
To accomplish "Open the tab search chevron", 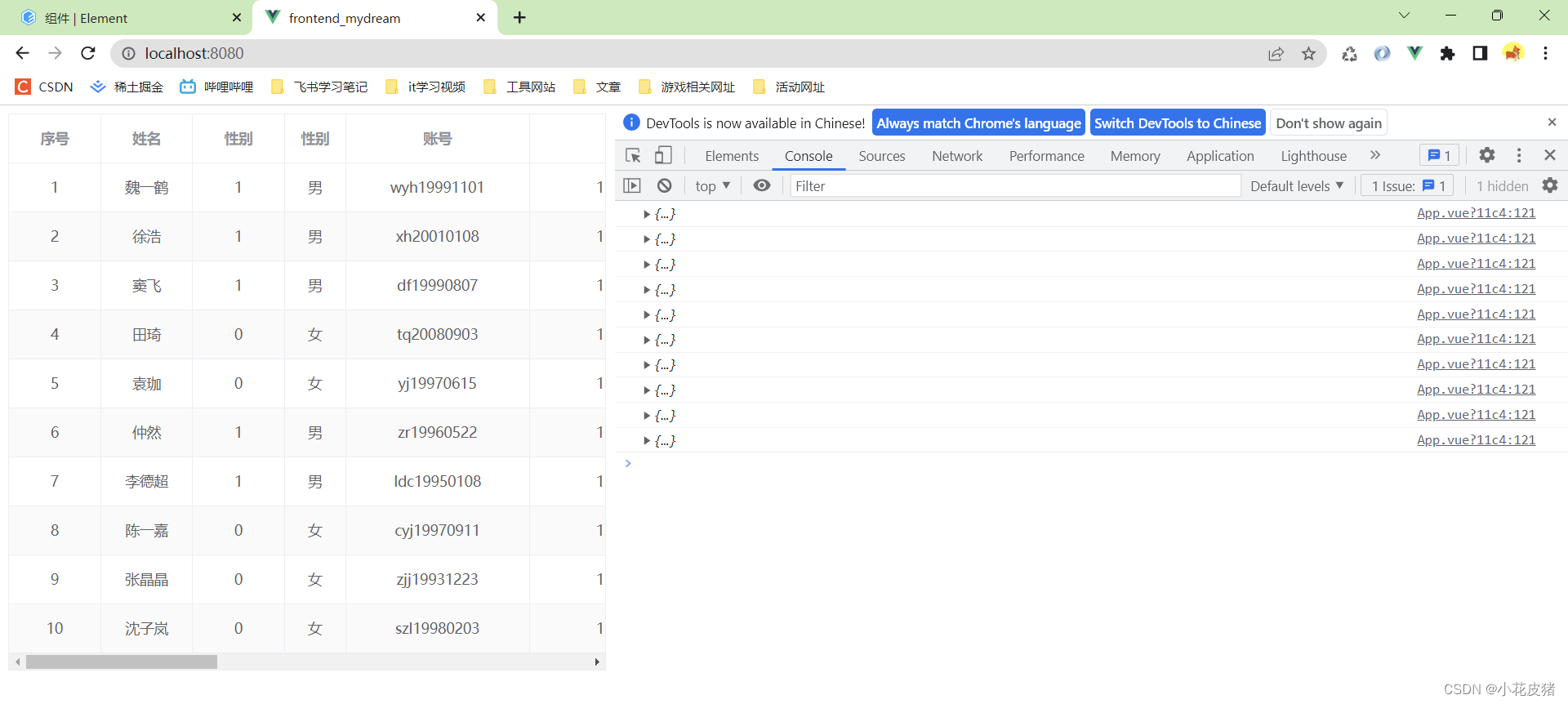I will coord(1404,16).
